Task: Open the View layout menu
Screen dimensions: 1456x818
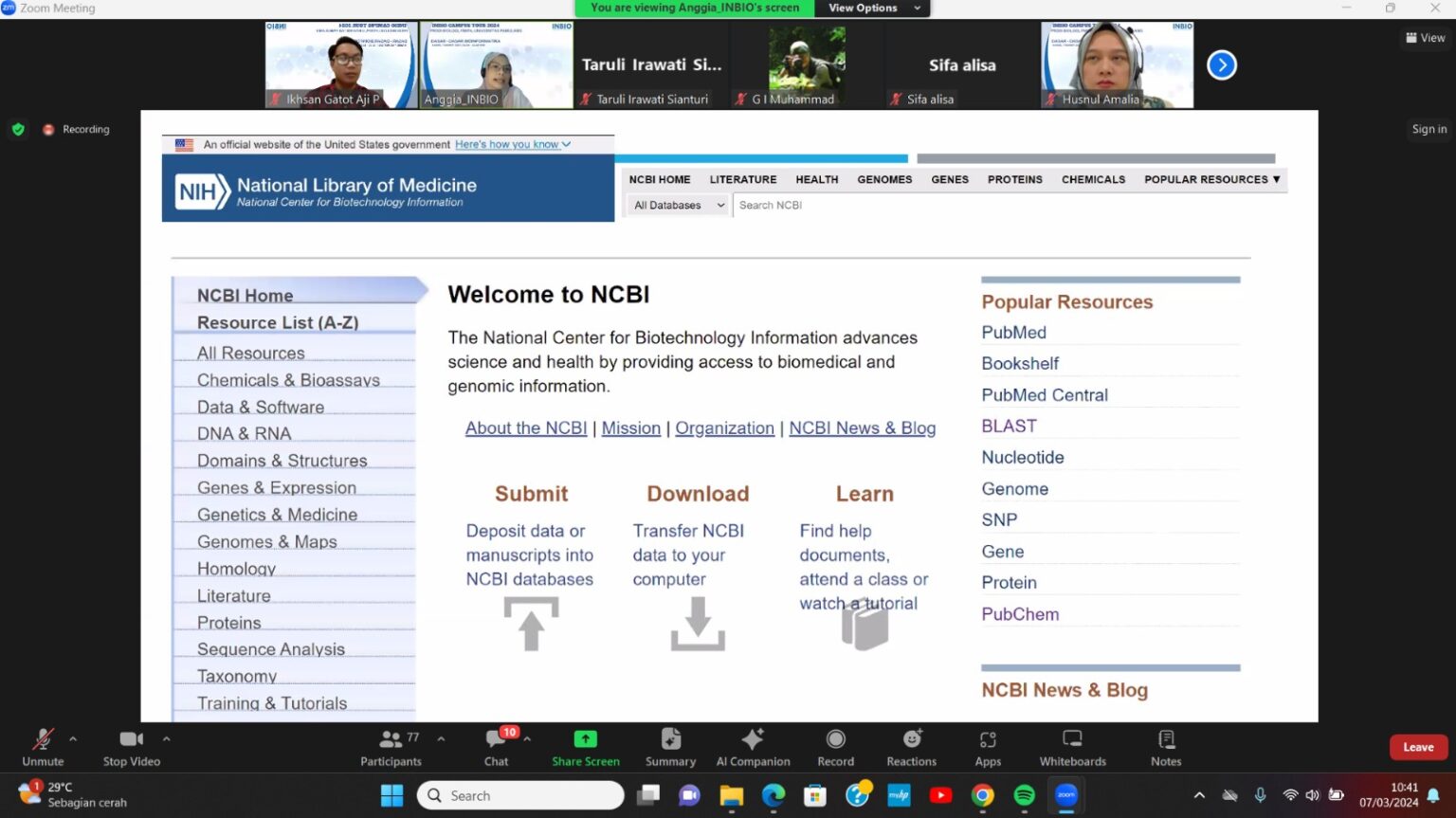Action: [1426, 38]
